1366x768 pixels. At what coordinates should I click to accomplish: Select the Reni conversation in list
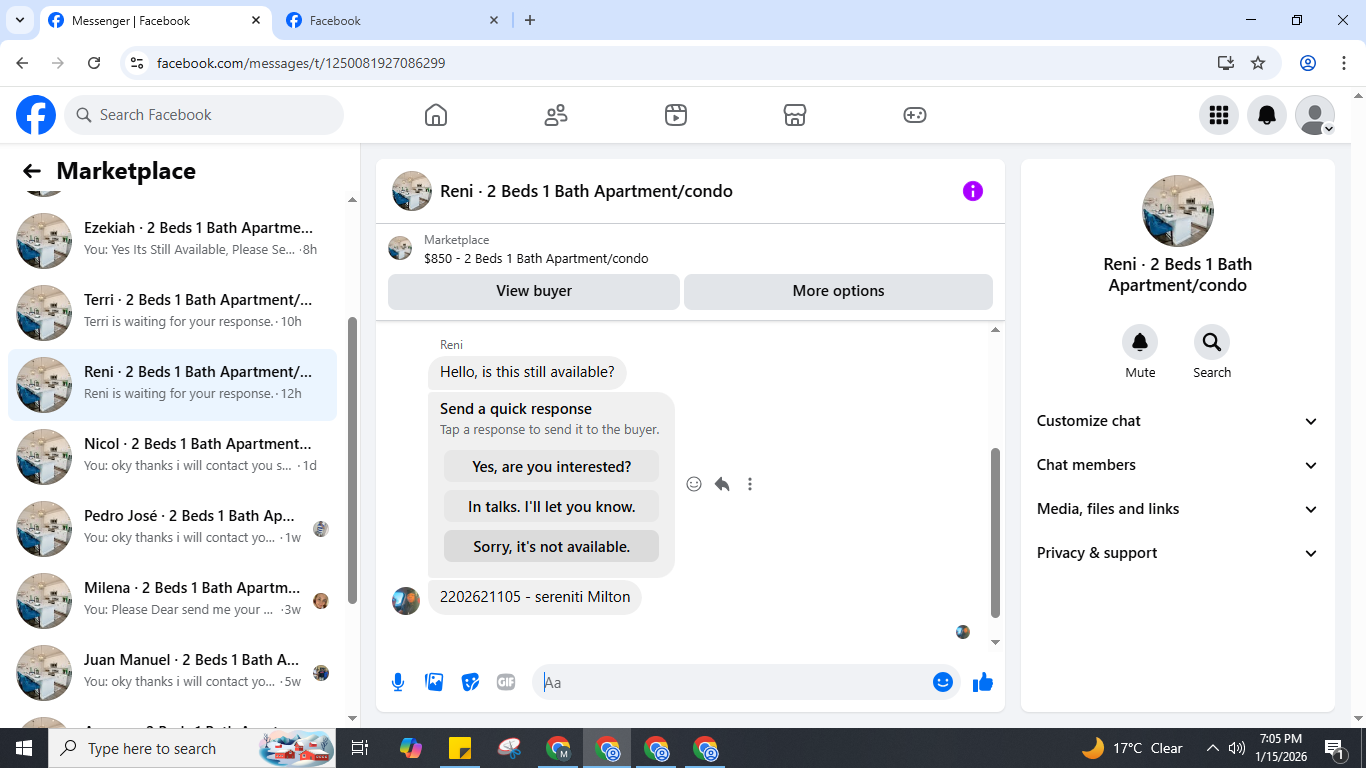coord(172,384)
